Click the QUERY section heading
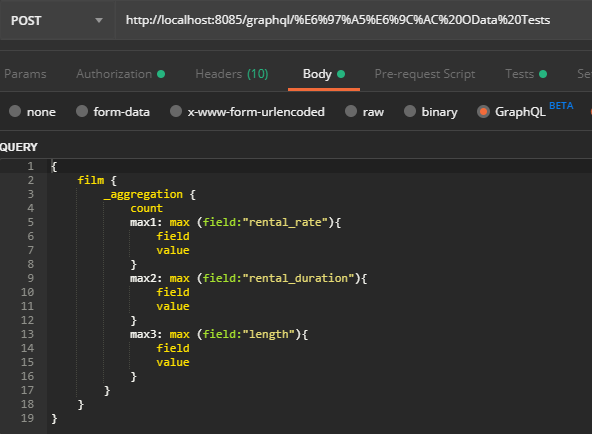The image size is (592, 434). [19, 147]
